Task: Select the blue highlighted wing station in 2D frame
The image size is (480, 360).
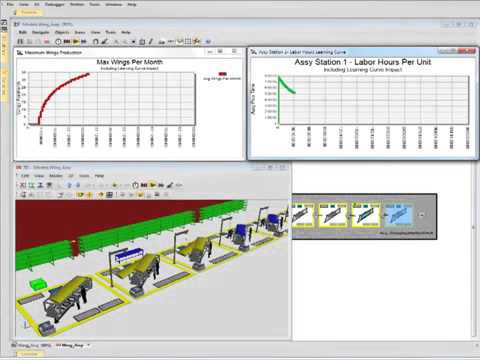Action: click(x=399, y=215)
